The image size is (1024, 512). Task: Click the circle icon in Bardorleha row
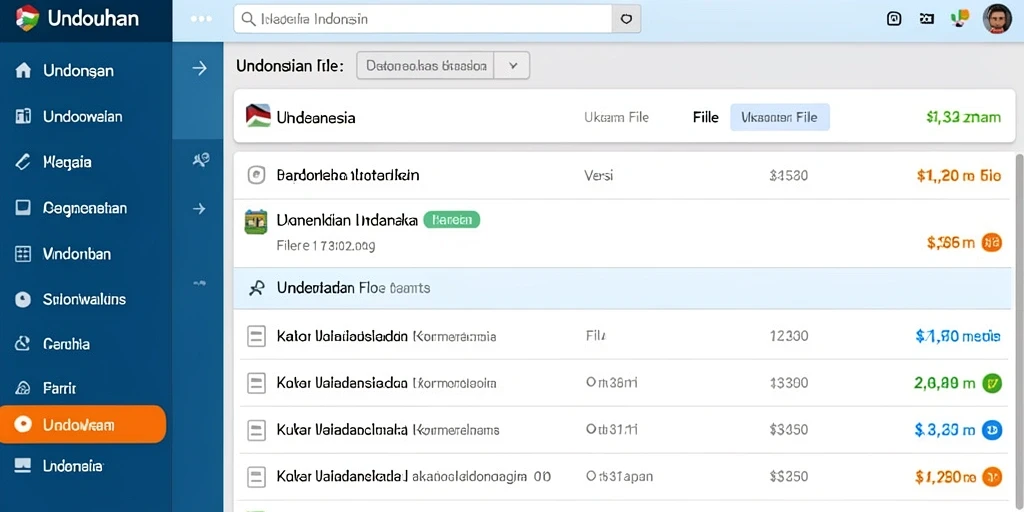pyautogui.click(x=257, y=175)
